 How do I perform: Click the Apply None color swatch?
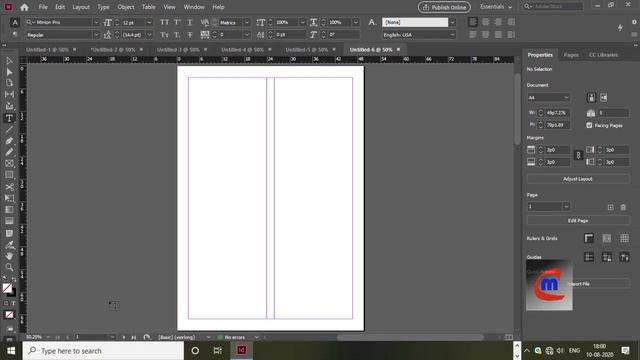[9, 315]
